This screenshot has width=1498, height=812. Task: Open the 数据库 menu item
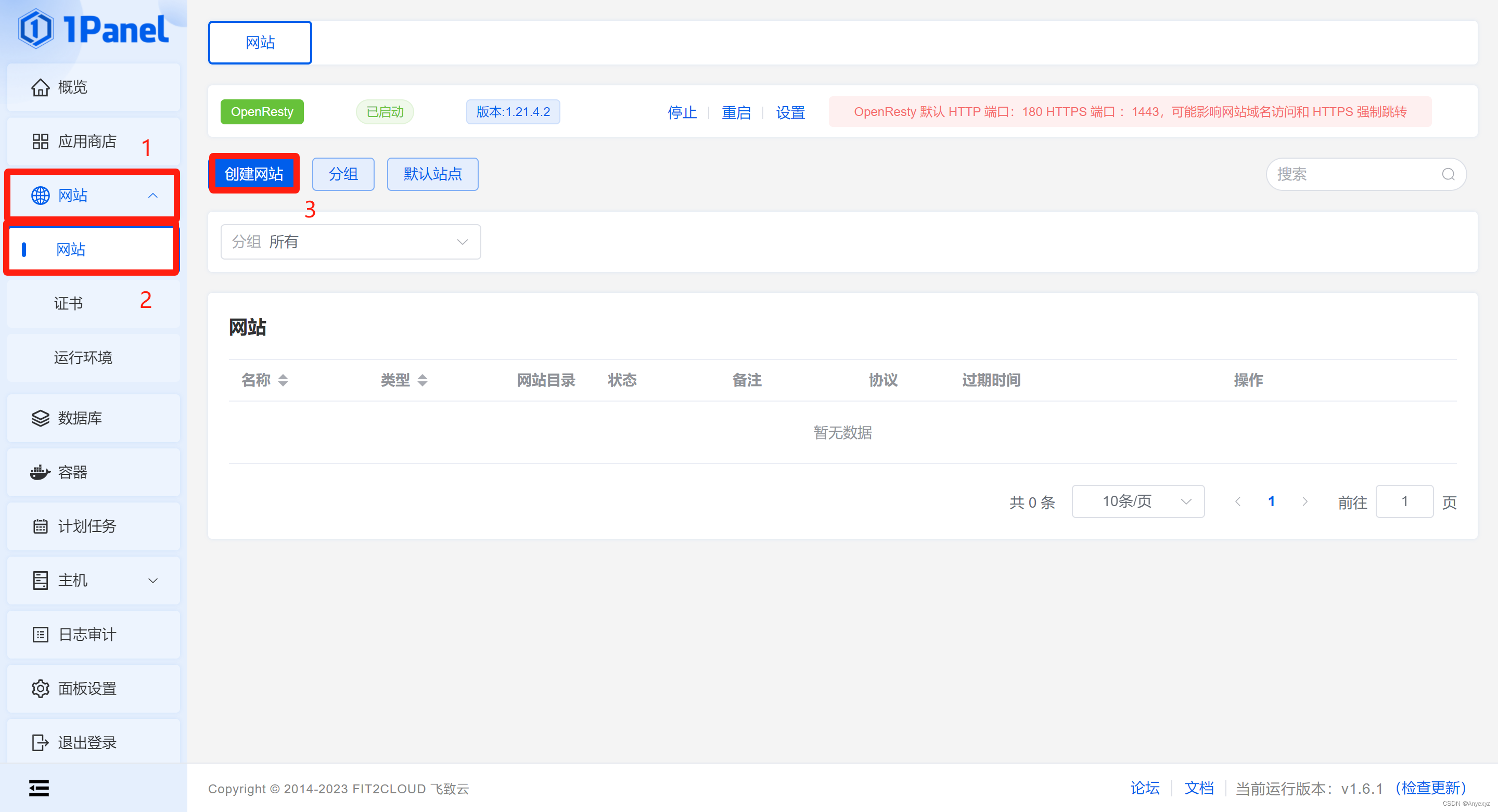coord(93,418)
